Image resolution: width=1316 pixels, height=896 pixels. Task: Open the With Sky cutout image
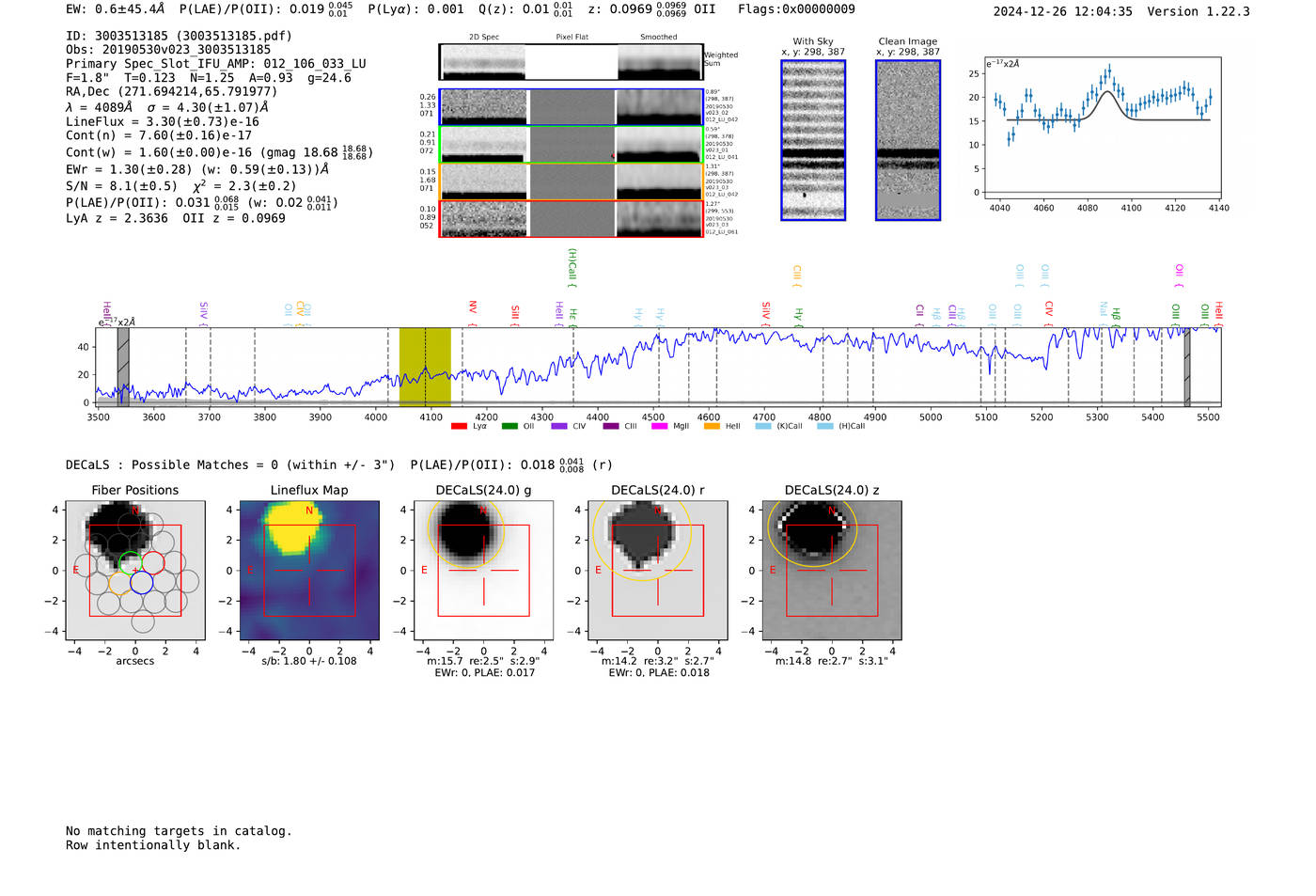click(813, 140)
